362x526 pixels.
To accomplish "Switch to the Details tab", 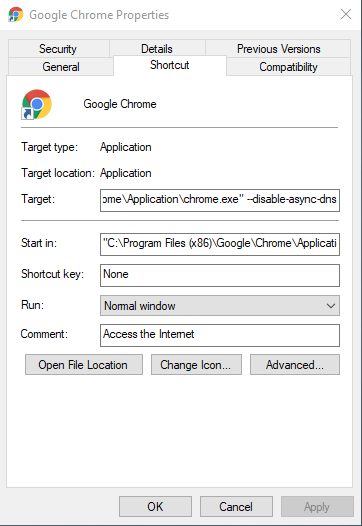I will click(157, 49).
